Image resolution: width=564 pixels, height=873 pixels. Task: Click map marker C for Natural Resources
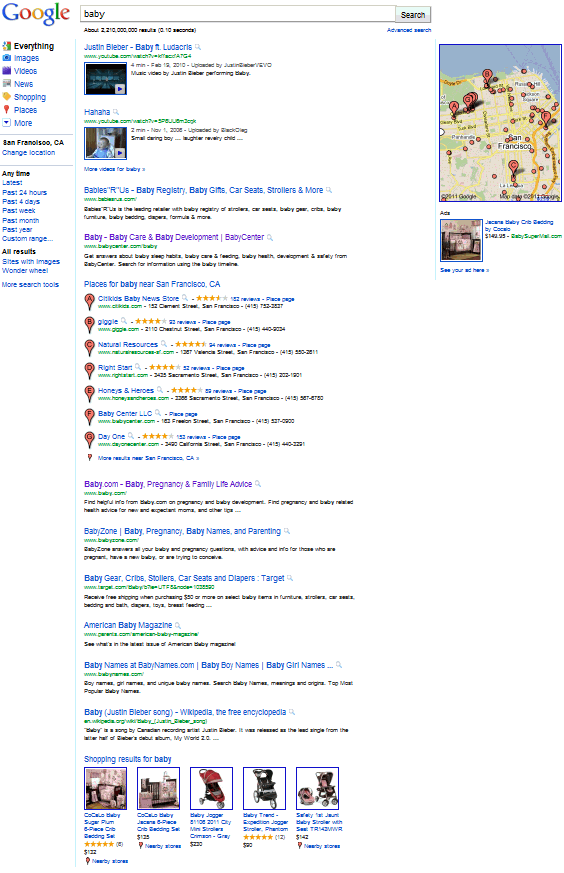point(89,347)
